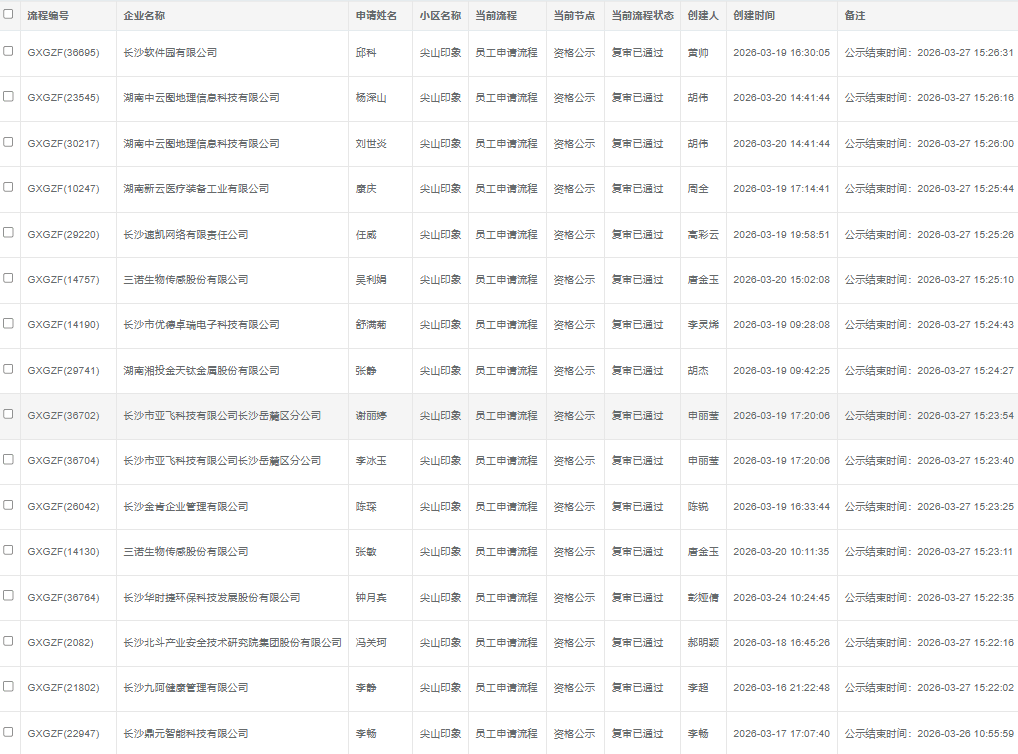Screen dimensions: 1018x754
Task: Click creator name 胡杰
Action: pos(698,371)
